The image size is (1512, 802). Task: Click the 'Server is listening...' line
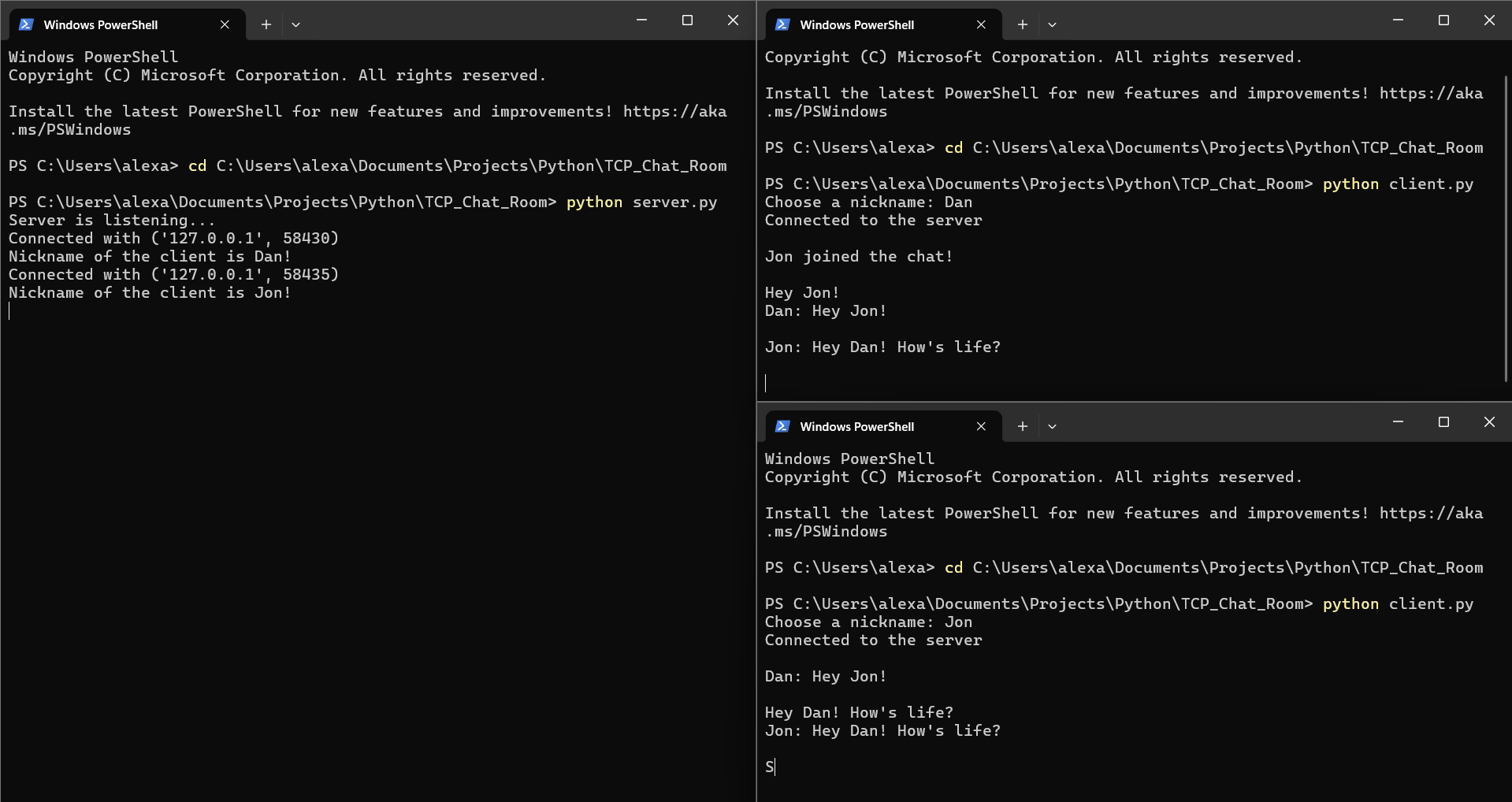tap(112, 221)
